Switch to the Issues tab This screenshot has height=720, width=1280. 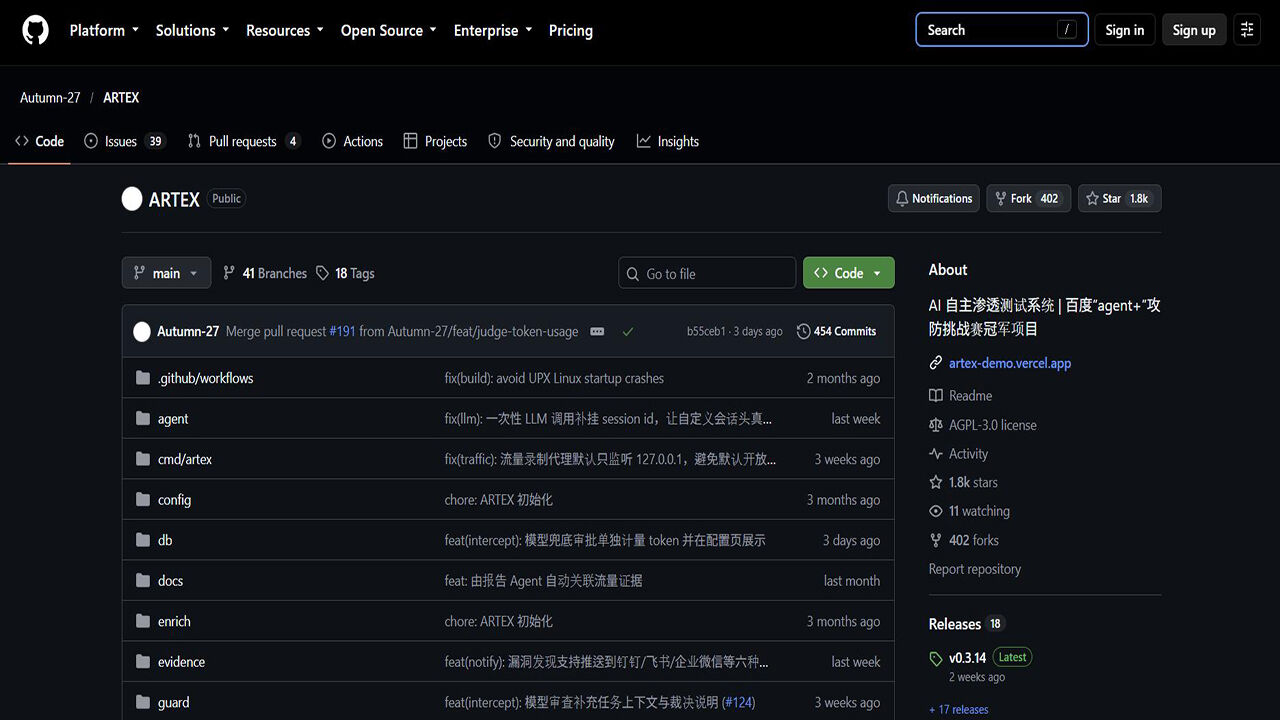point(125,141)
